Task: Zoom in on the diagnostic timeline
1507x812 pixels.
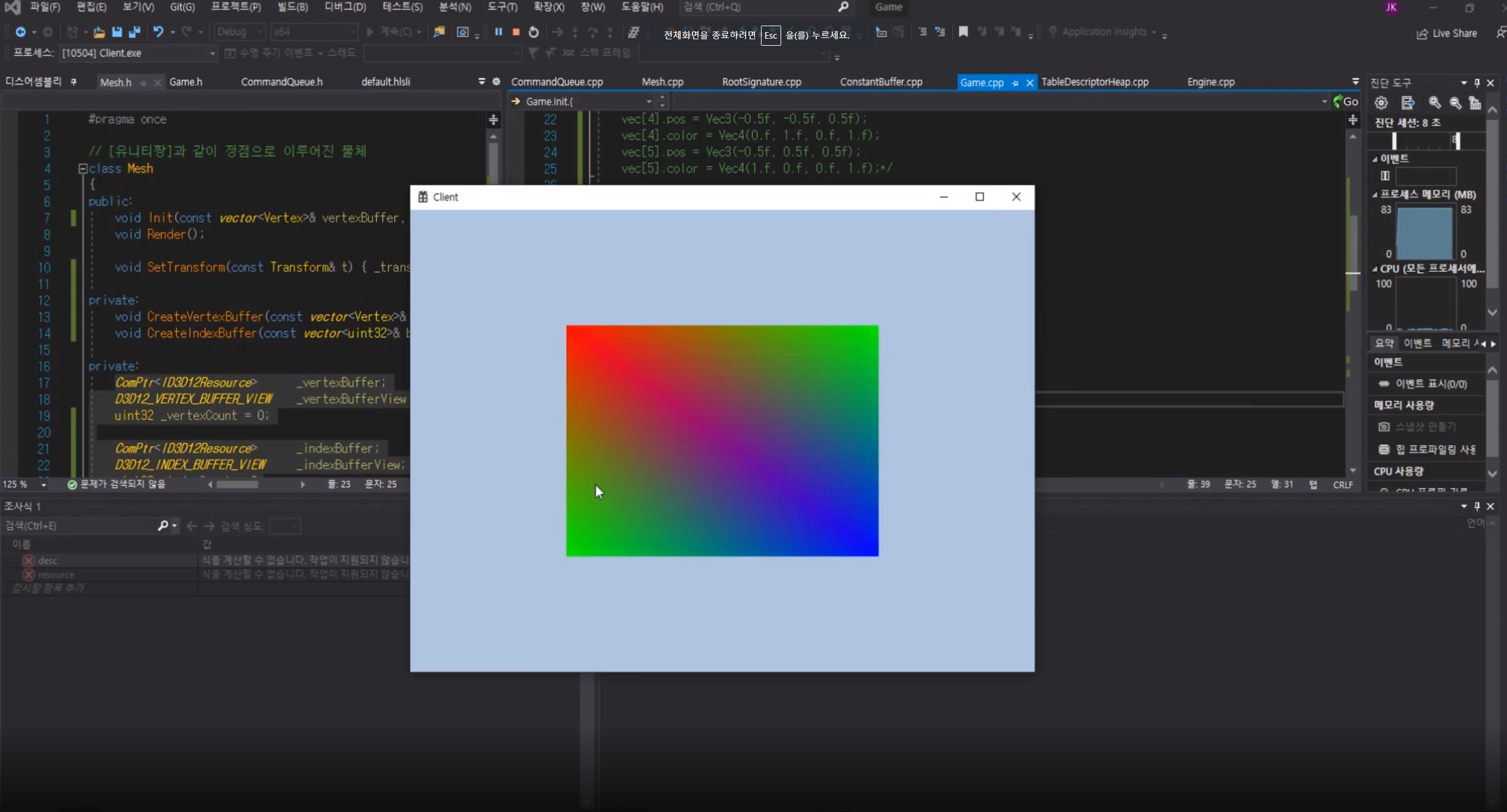Action: [1434, 103]
